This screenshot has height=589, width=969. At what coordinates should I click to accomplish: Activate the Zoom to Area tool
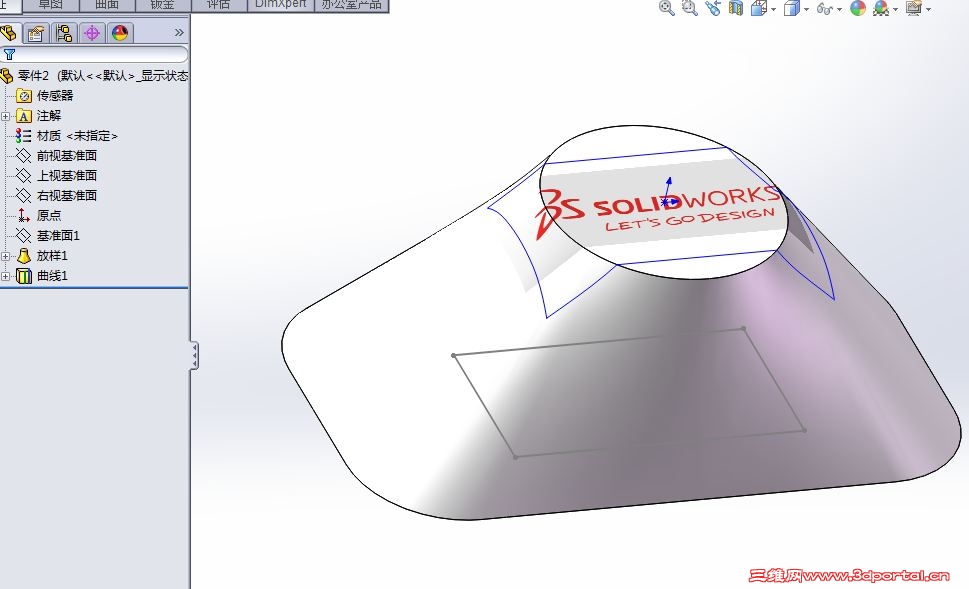[689, 8]
